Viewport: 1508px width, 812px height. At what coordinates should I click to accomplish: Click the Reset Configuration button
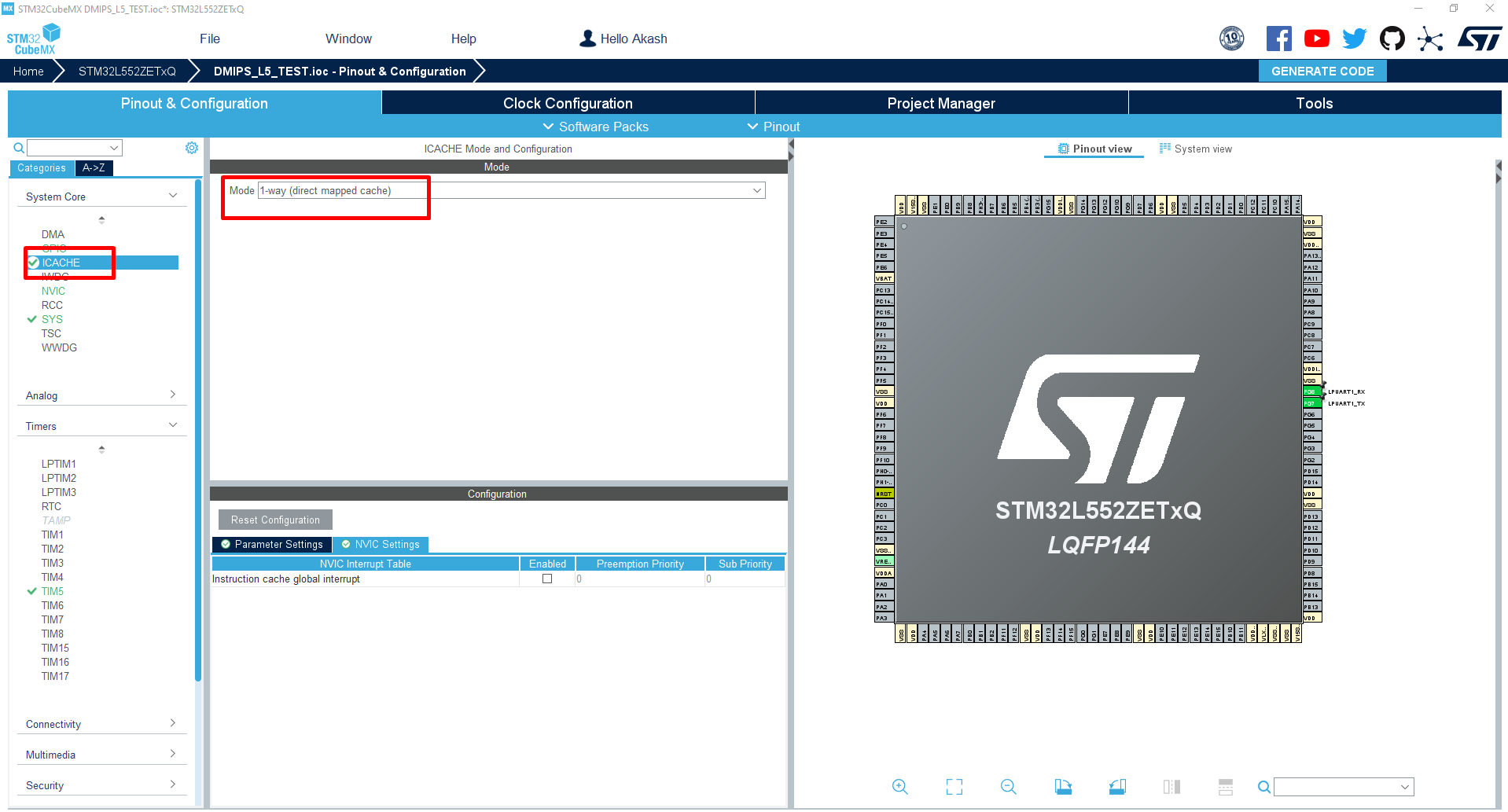pyautogui.click(x=274, y=519)
